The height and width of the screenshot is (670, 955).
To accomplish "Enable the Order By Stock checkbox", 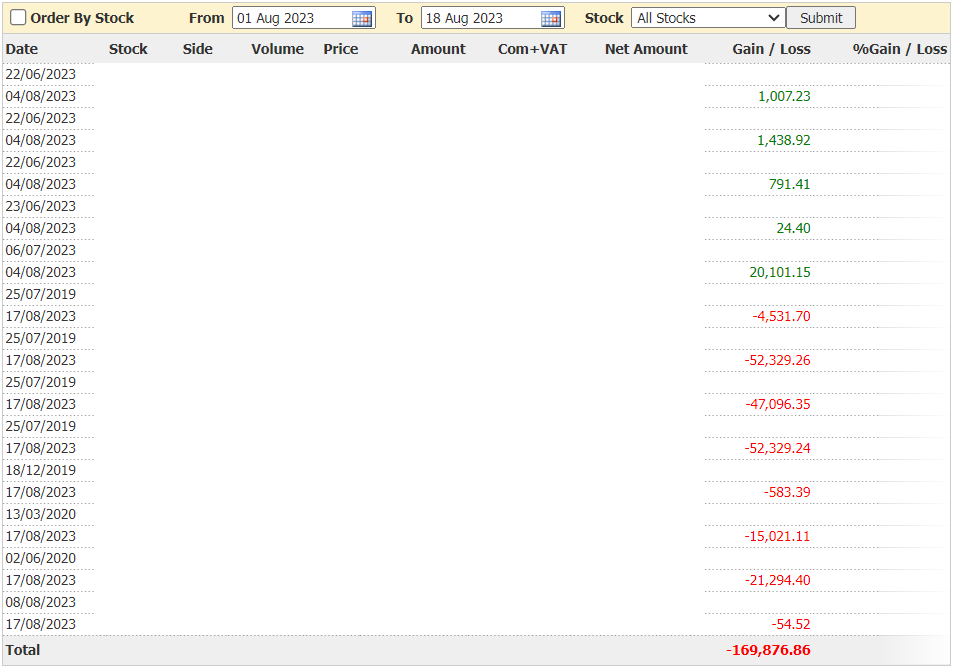I will pyautogui.click(x=18, y=18).
